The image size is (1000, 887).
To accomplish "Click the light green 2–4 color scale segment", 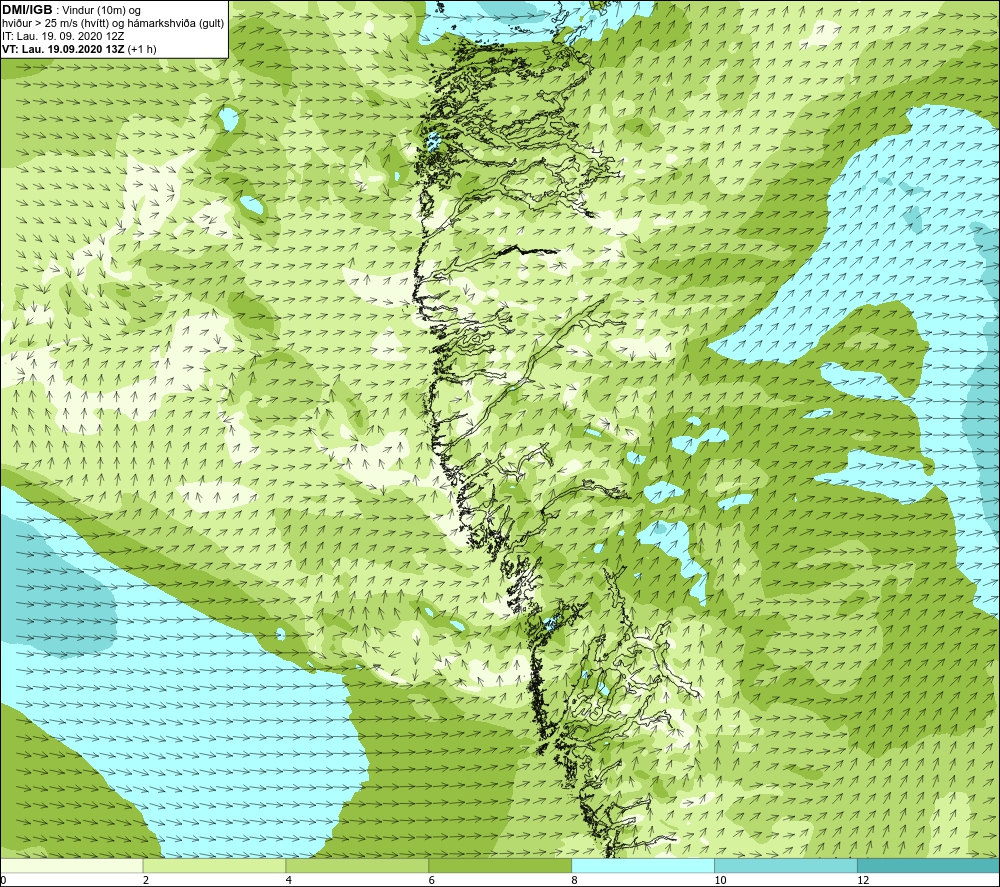I will coord(214,866).
